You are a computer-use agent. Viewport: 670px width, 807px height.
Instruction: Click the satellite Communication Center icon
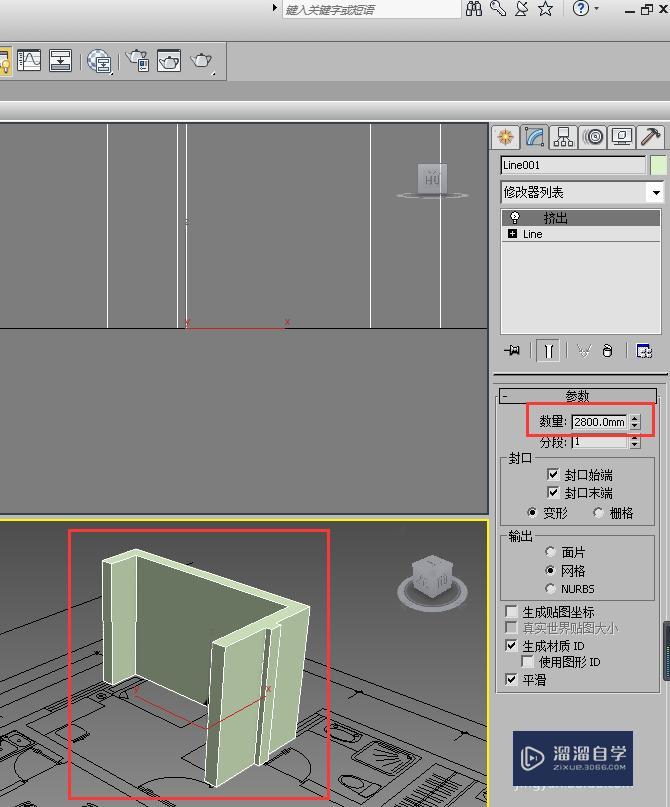(521, 9)
